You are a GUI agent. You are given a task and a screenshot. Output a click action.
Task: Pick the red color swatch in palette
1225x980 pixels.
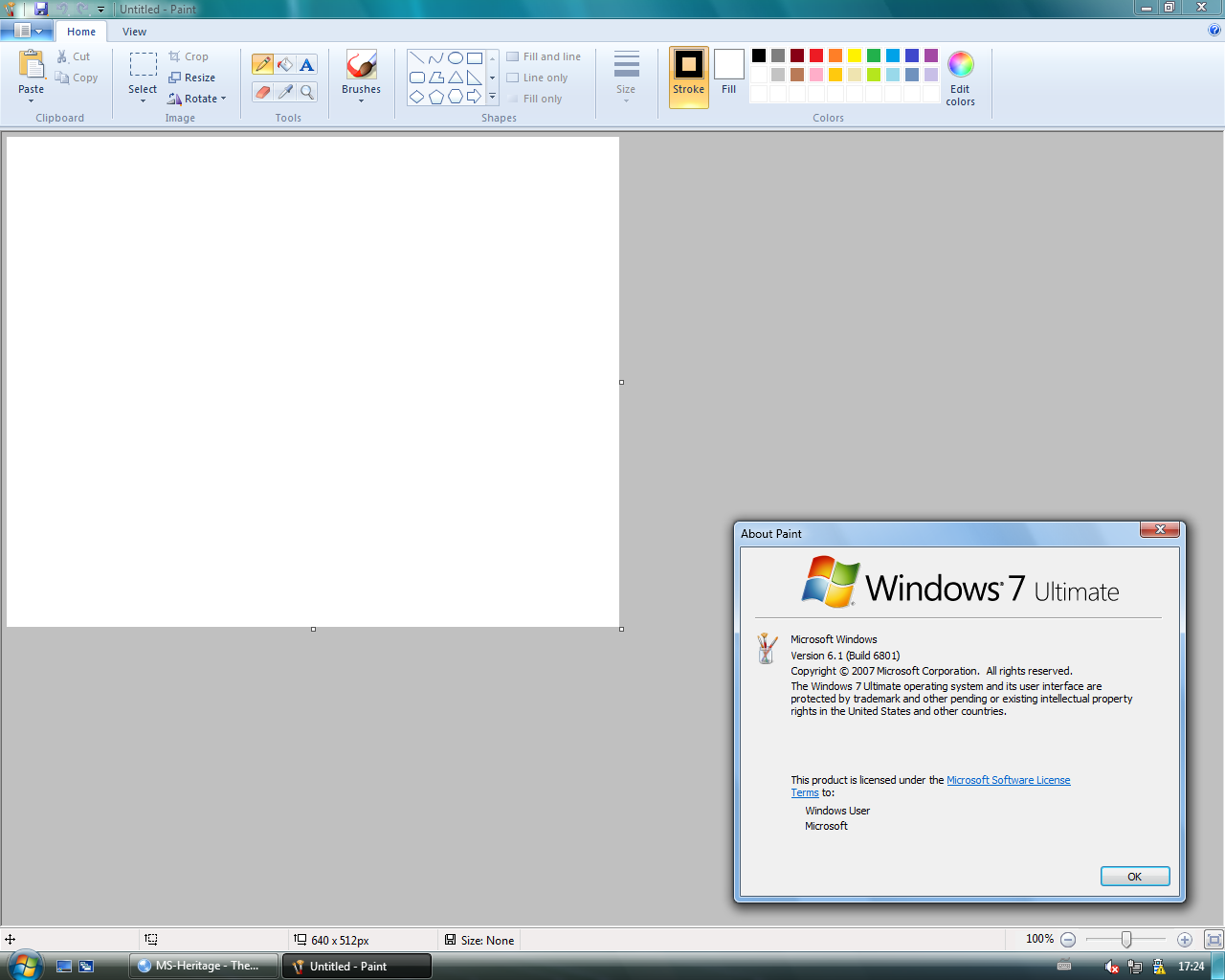pyautogui.click(x=816, y=56)
